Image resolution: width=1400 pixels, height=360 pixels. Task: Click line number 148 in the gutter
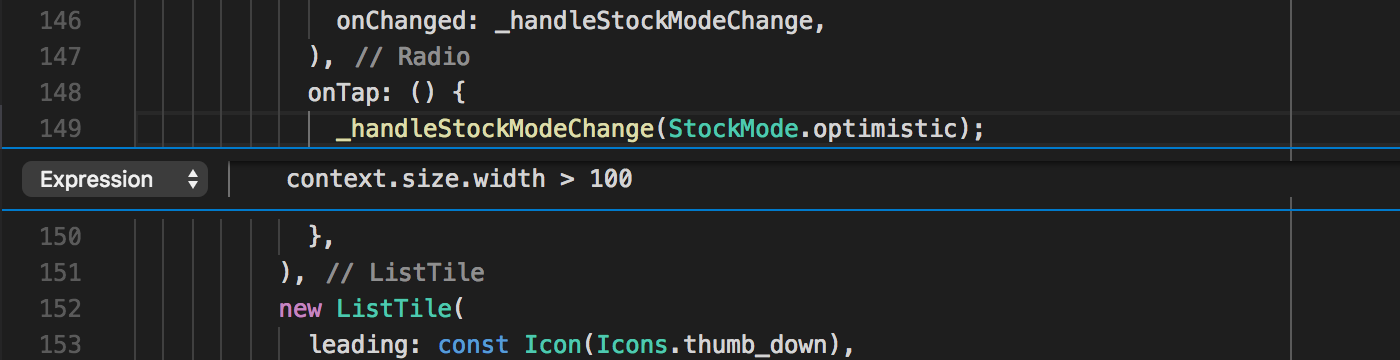pos(61,93)
